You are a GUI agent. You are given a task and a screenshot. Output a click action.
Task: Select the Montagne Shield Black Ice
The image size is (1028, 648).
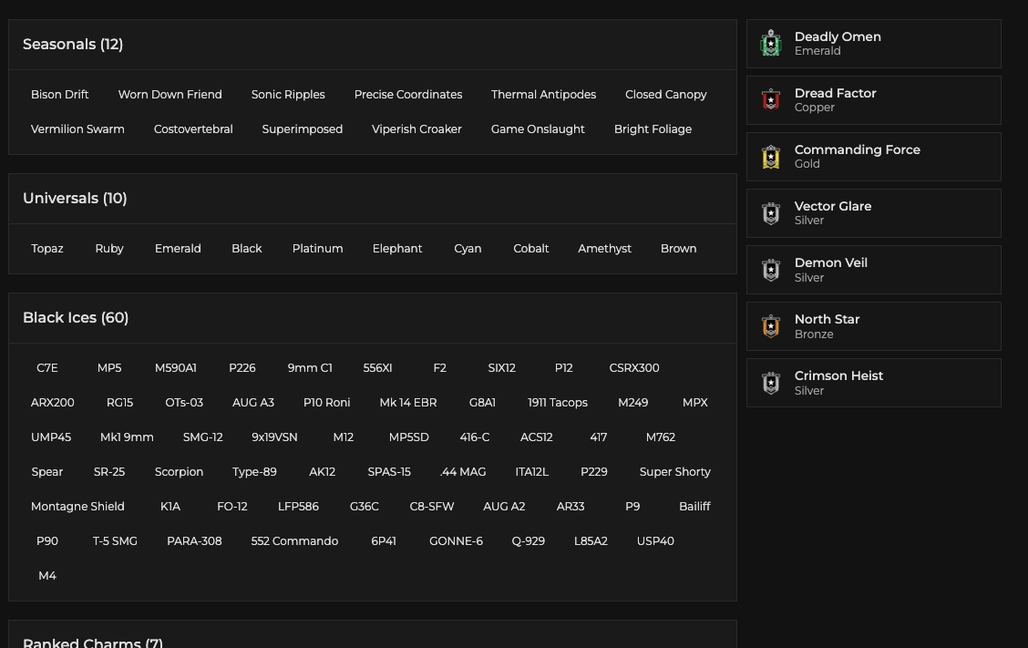click(77, 507)
